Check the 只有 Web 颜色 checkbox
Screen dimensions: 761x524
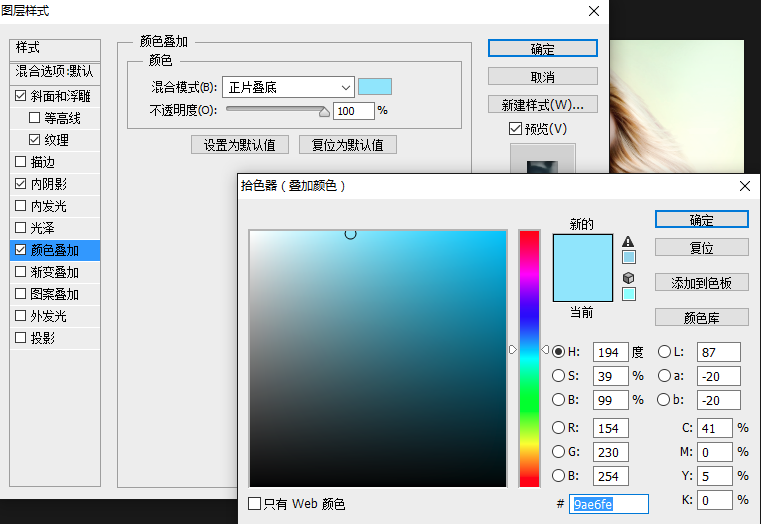tap(254, 504)
